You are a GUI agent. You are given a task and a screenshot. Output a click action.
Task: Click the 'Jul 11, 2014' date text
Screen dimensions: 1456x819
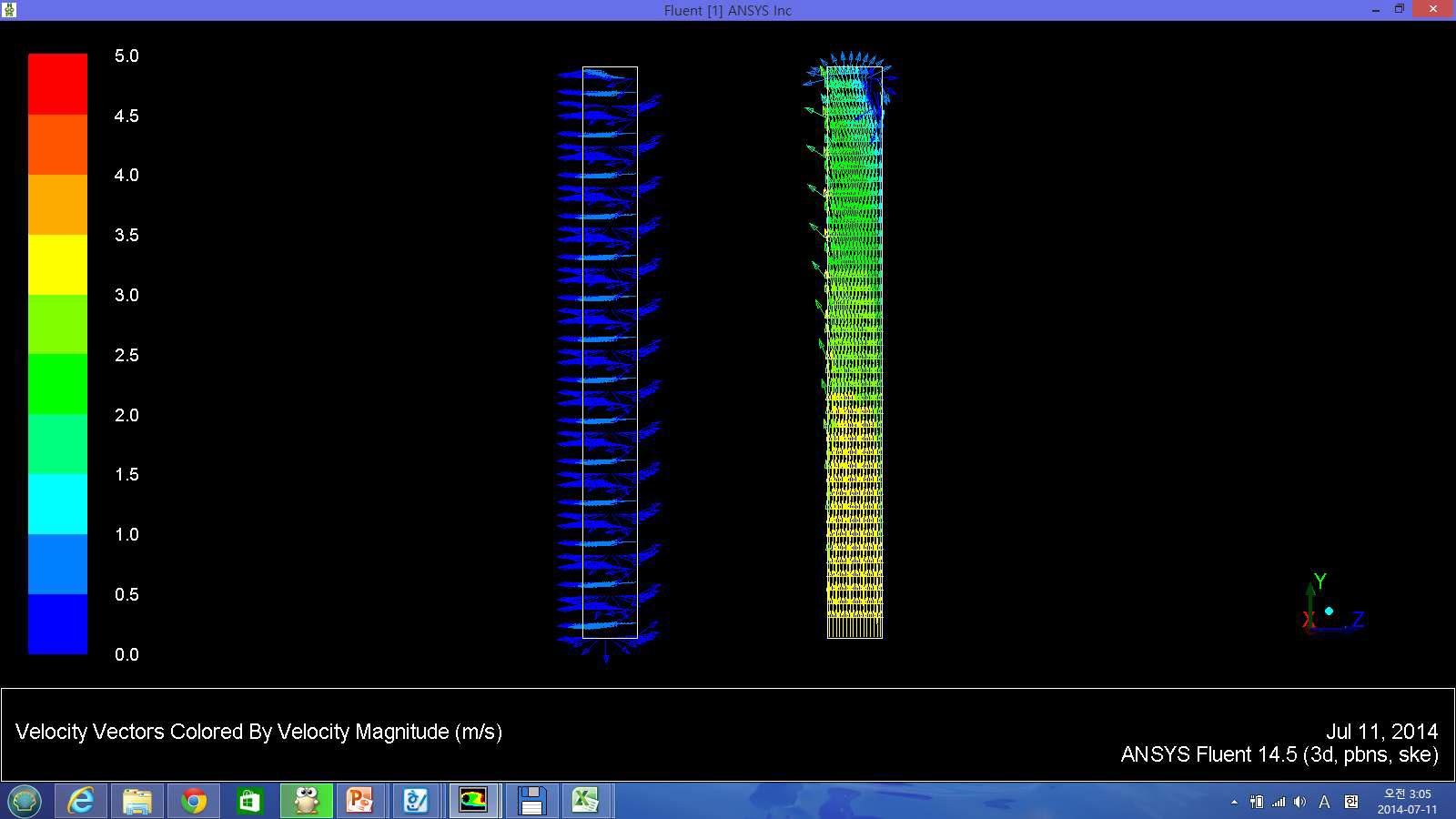pos(1381,732)
